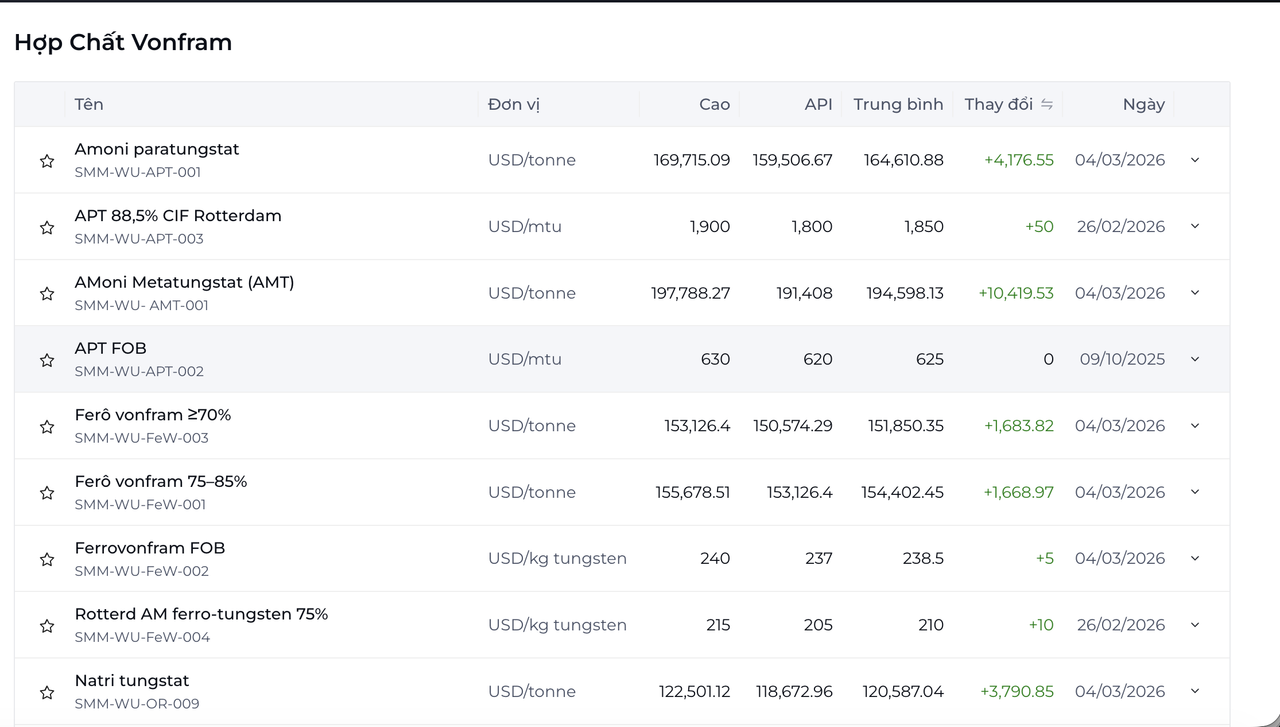Open AMoni Metatungstat (AMT) name

[184, 282]
